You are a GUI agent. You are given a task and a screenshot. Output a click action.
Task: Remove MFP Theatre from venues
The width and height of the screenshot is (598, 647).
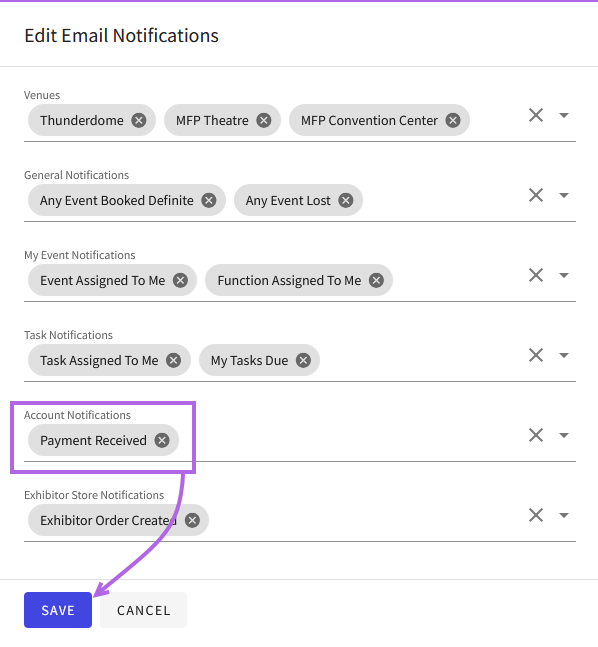(x=264, y=120)
